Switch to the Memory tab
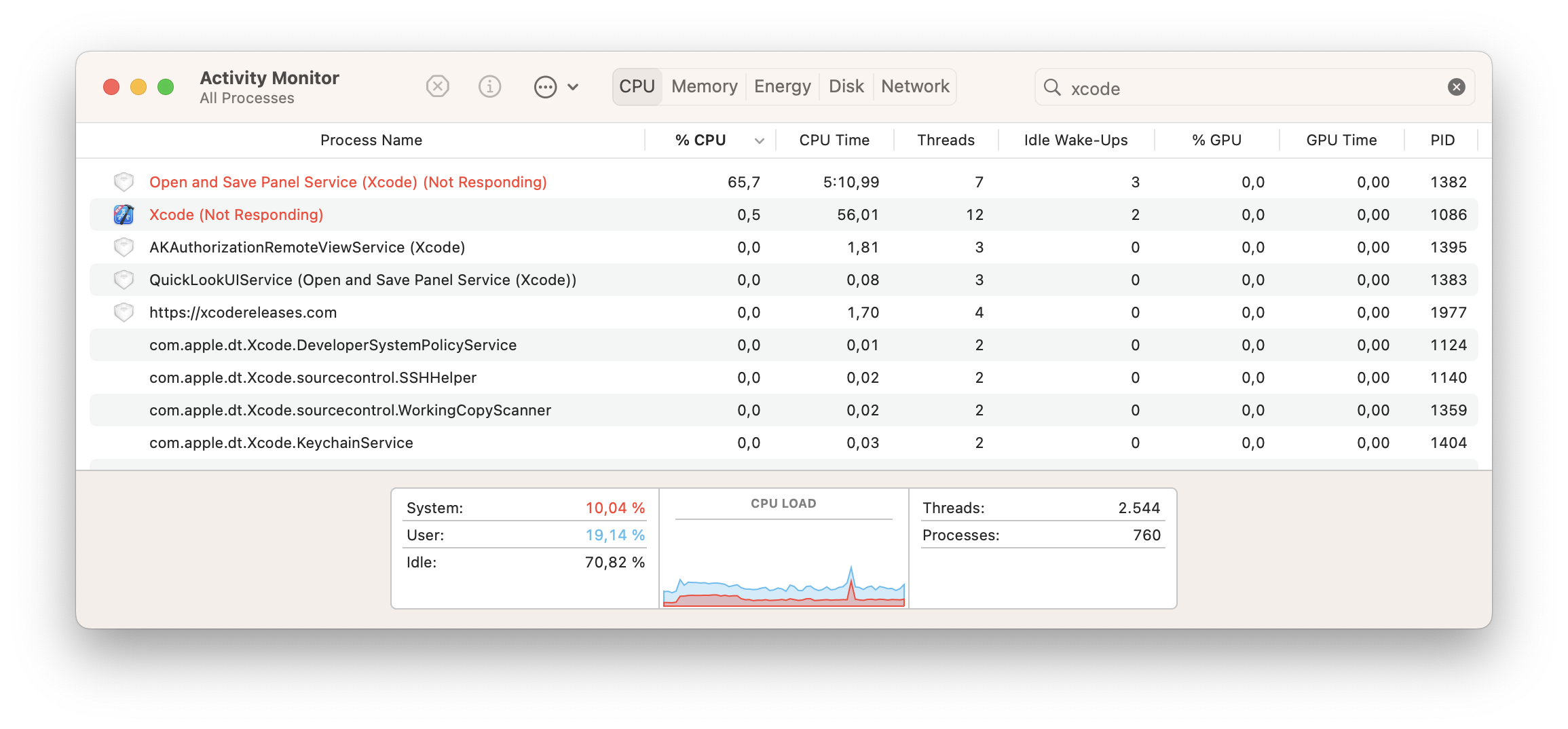 [704, 87]
